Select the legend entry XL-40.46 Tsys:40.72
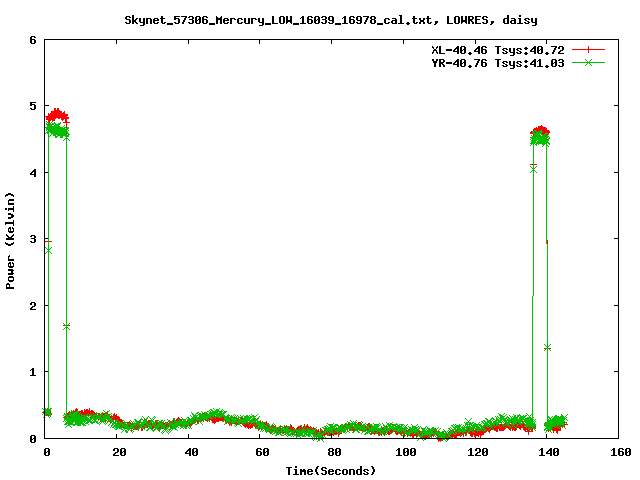This screenshot has width=640, height=480. pyautogui.click(x=498, y=50)
